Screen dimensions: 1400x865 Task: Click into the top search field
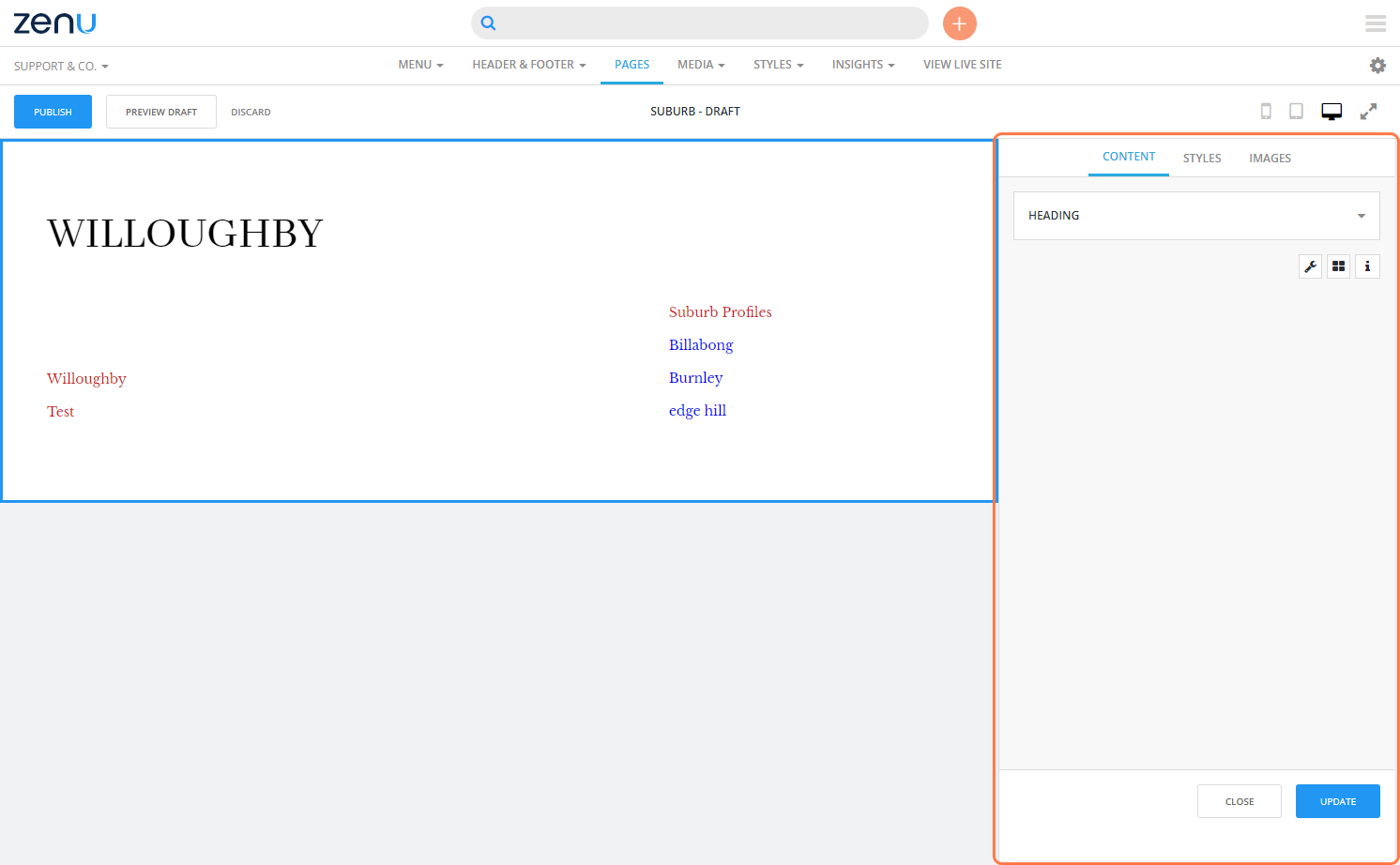[x=700, y=23]
